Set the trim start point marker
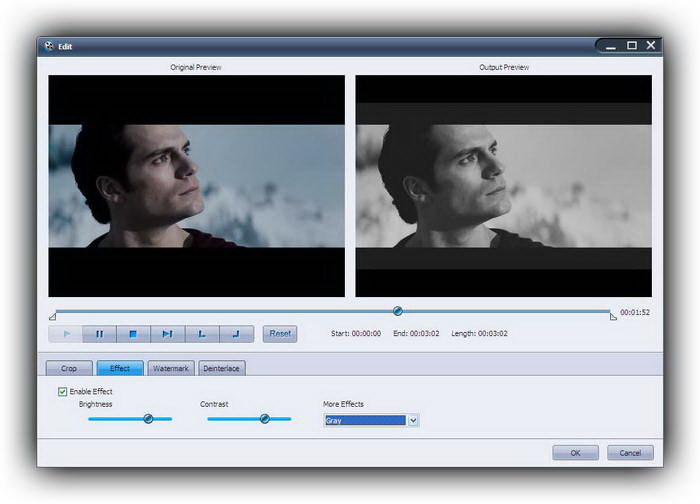This screenshot has width=700, height=504. [202, 334]
